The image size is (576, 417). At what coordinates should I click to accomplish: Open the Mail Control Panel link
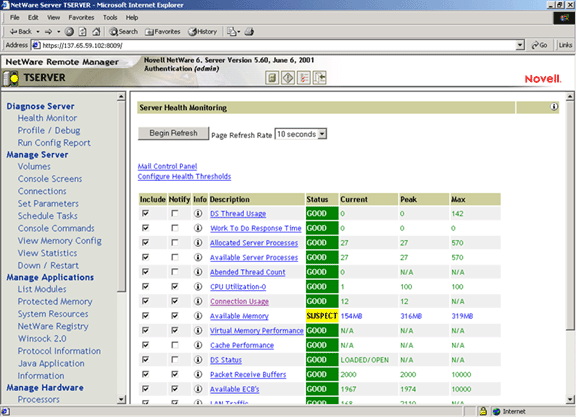click(167, 166)
